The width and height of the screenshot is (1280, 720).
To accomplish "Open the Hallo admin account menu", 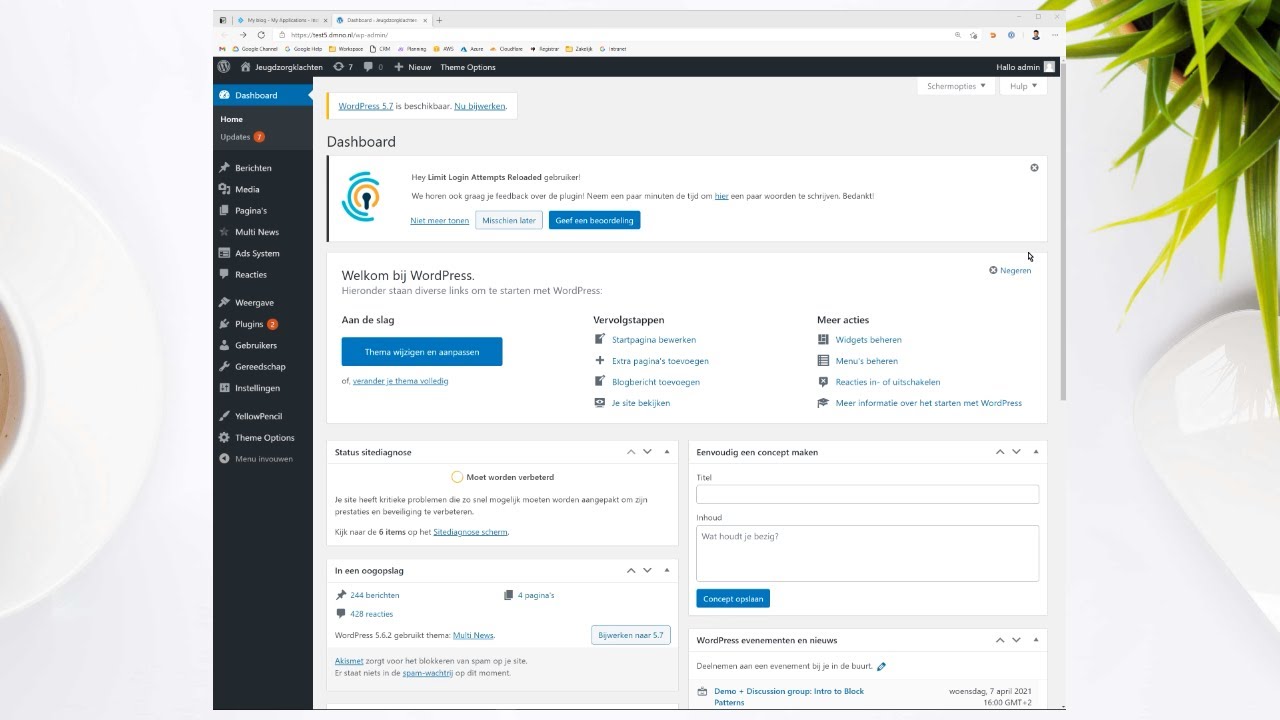I will [1025, 67].
